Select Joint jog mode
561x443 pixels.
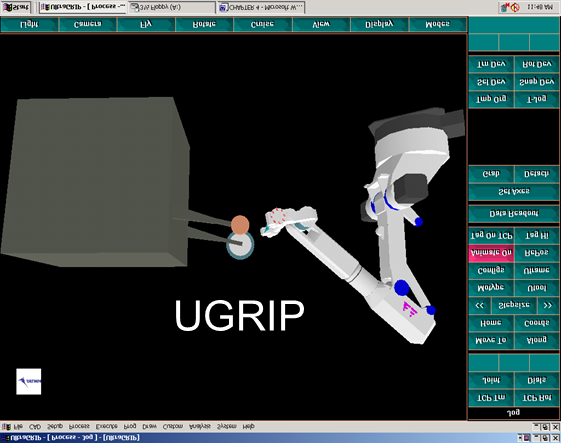491,380
